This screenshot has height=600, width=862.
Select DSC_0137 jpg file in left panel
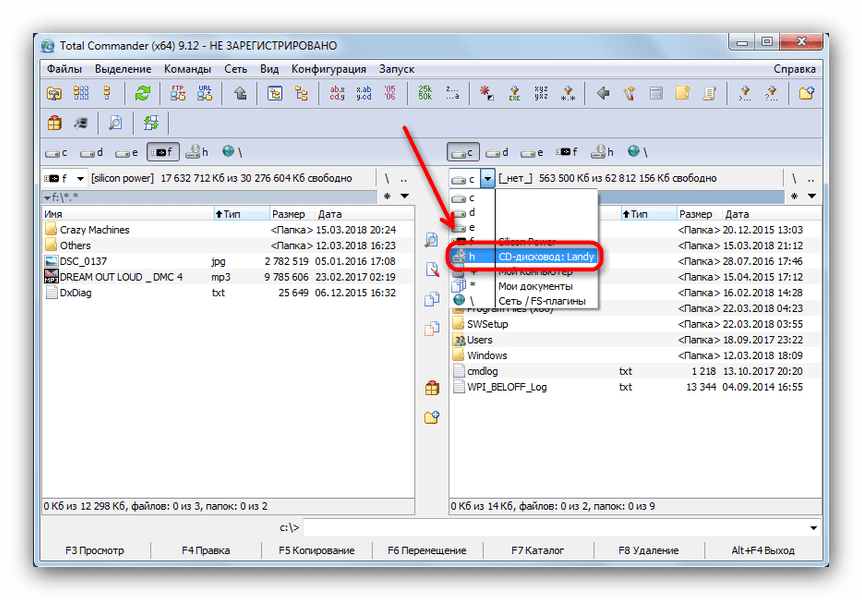(228, 261)
